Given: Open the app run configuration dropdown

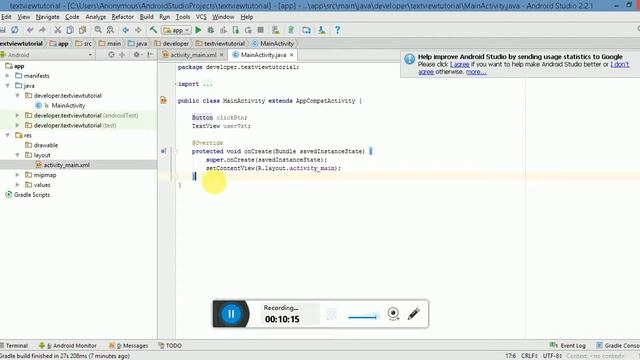Looking at the screenshot, I should pyautogui.click(x=176, y=30).
